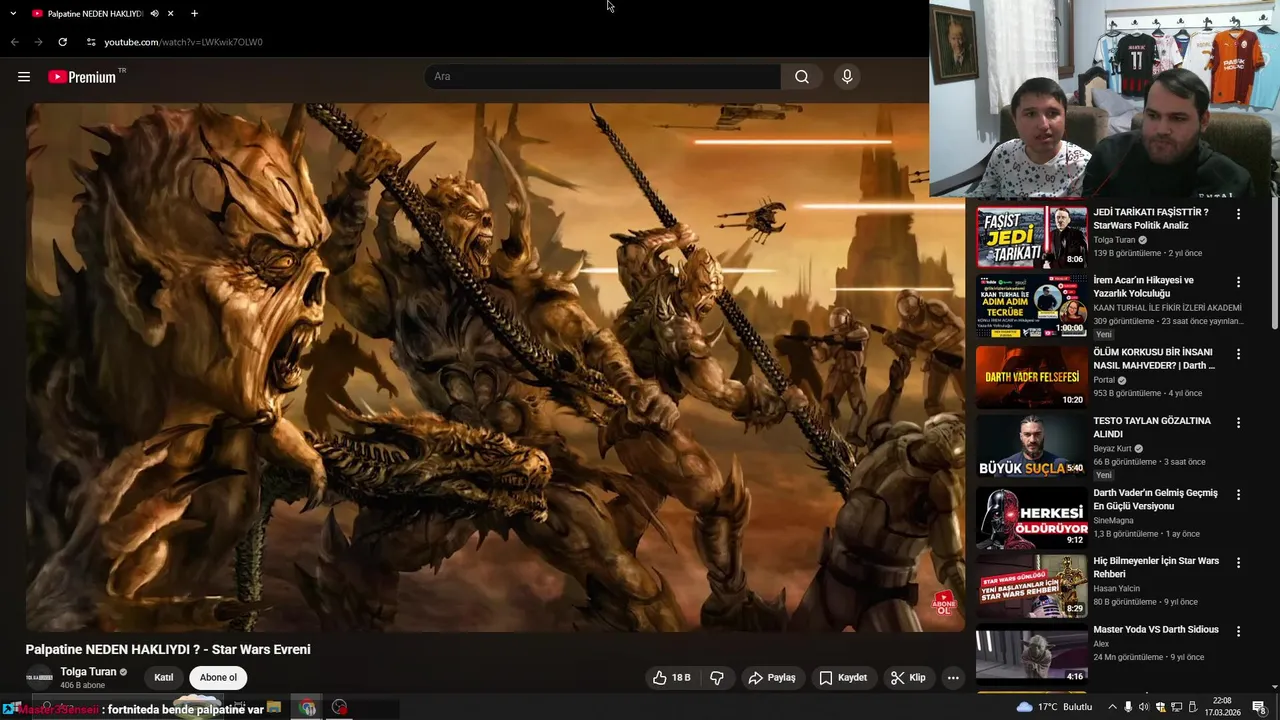Image resolution: width=1280 pixels, height=720 pixels.
Task: Click Beyaz Kurt channel name
Action: (1112, 449)
